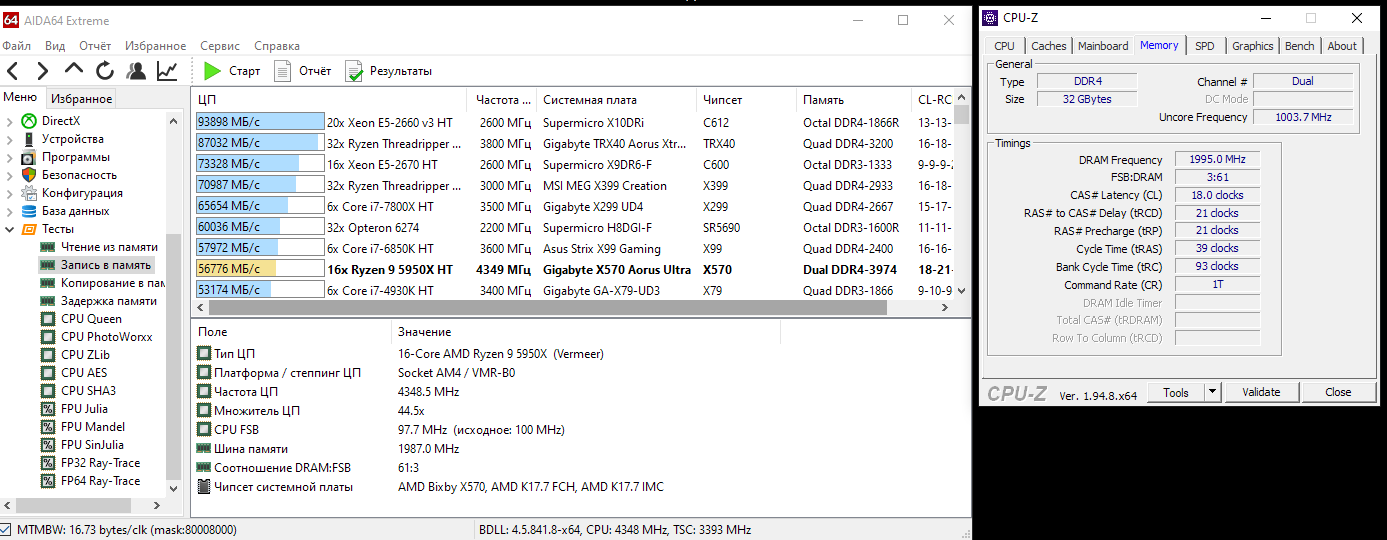
Task: Click the Back navigation arrow in AIDA64 toolbar
Action: (x=12, y=71)
